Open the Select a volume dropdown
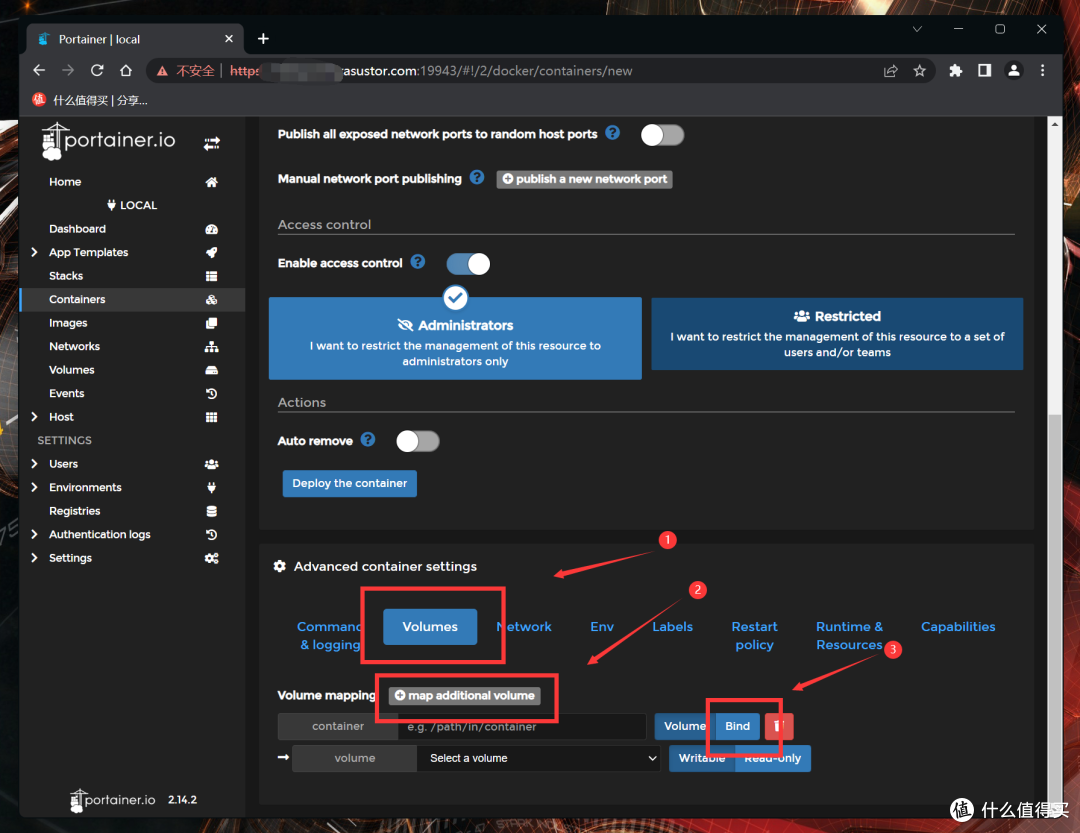 click(538, 758)
